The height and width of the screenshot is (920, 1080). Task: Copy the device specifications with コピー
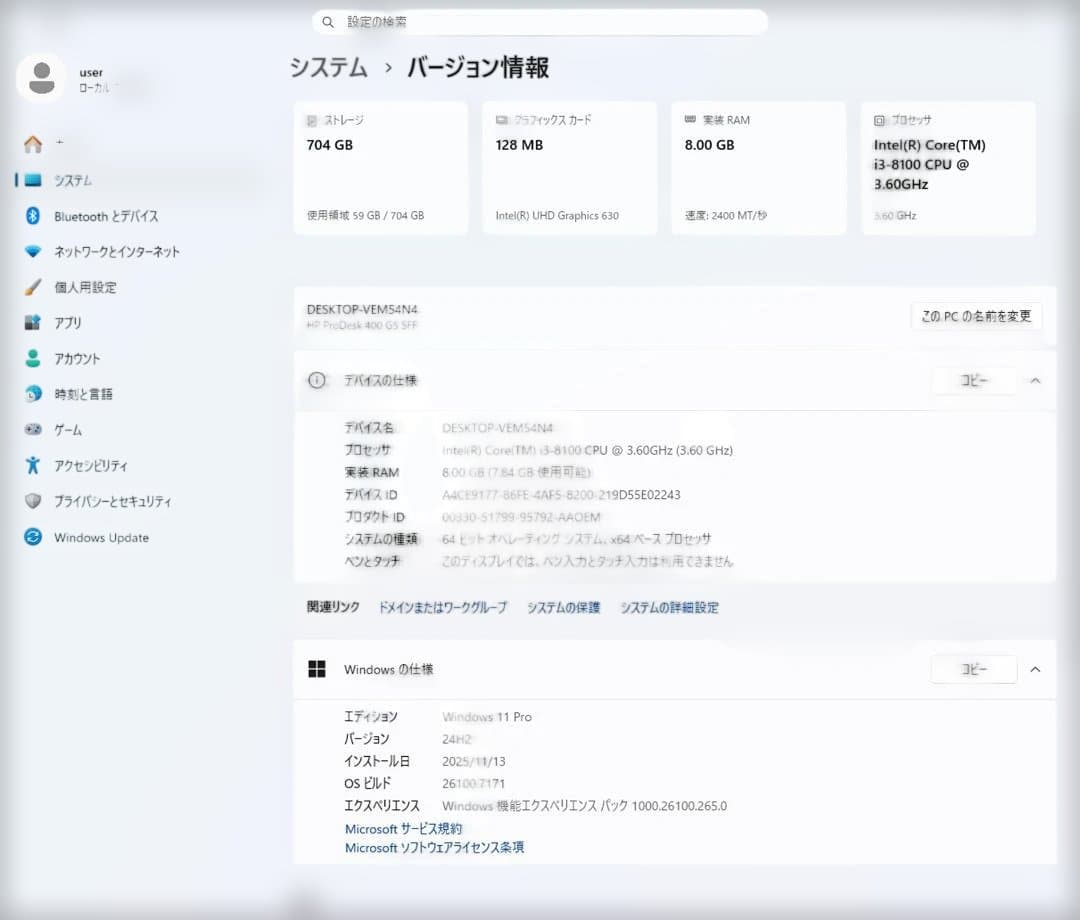pyautogui.click(x=973, y=381)
